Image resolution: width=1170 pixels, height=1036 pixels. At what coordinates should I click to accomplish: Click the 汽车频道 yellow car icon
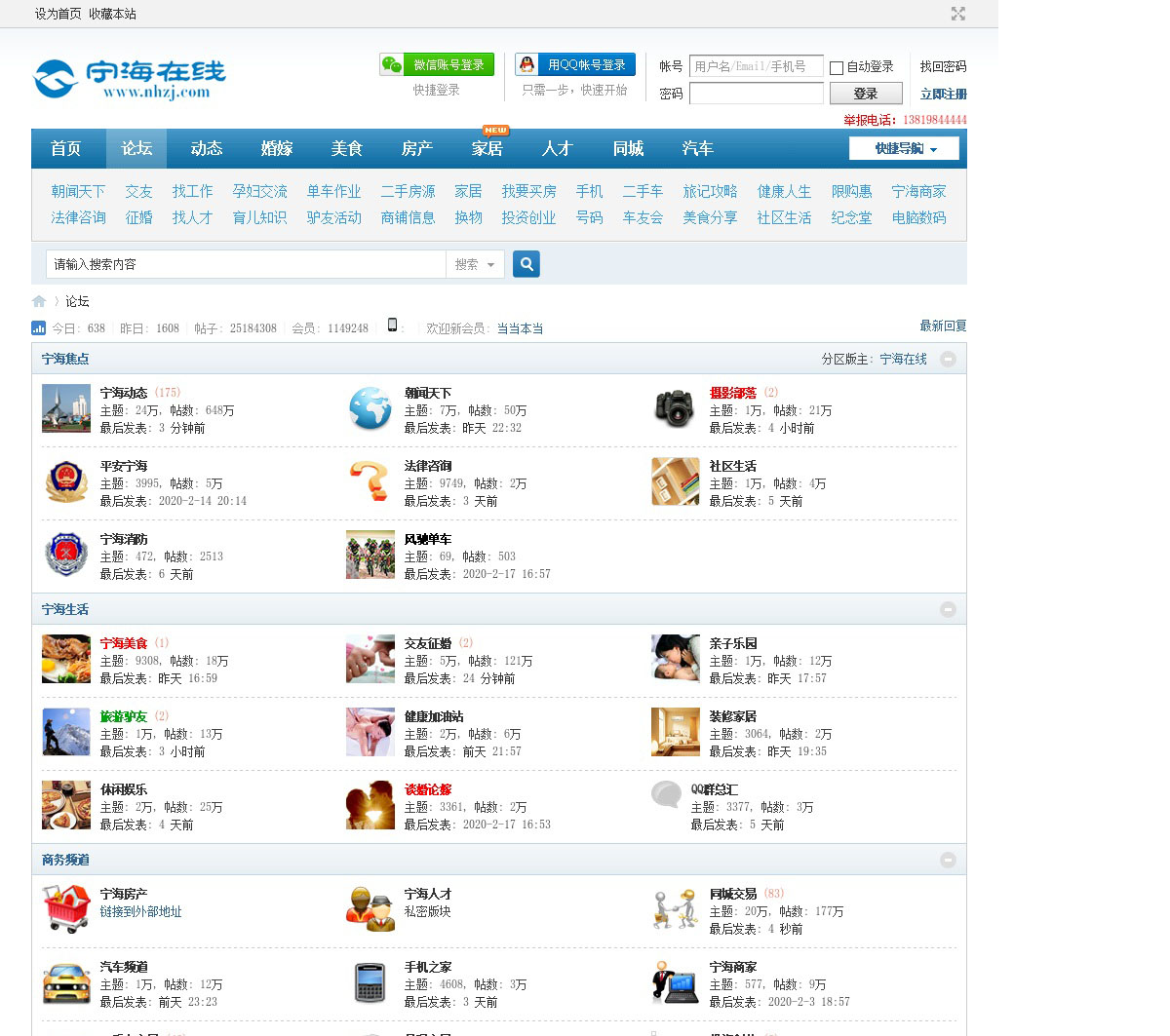66,982
